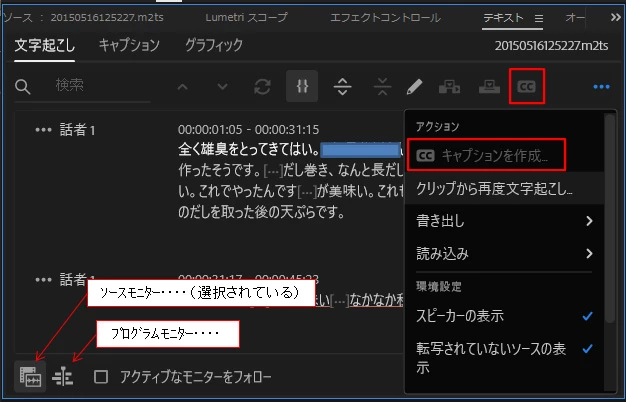Switch to グラフィック tab
This screenshot has height=402, width=626.
point(214,45)
